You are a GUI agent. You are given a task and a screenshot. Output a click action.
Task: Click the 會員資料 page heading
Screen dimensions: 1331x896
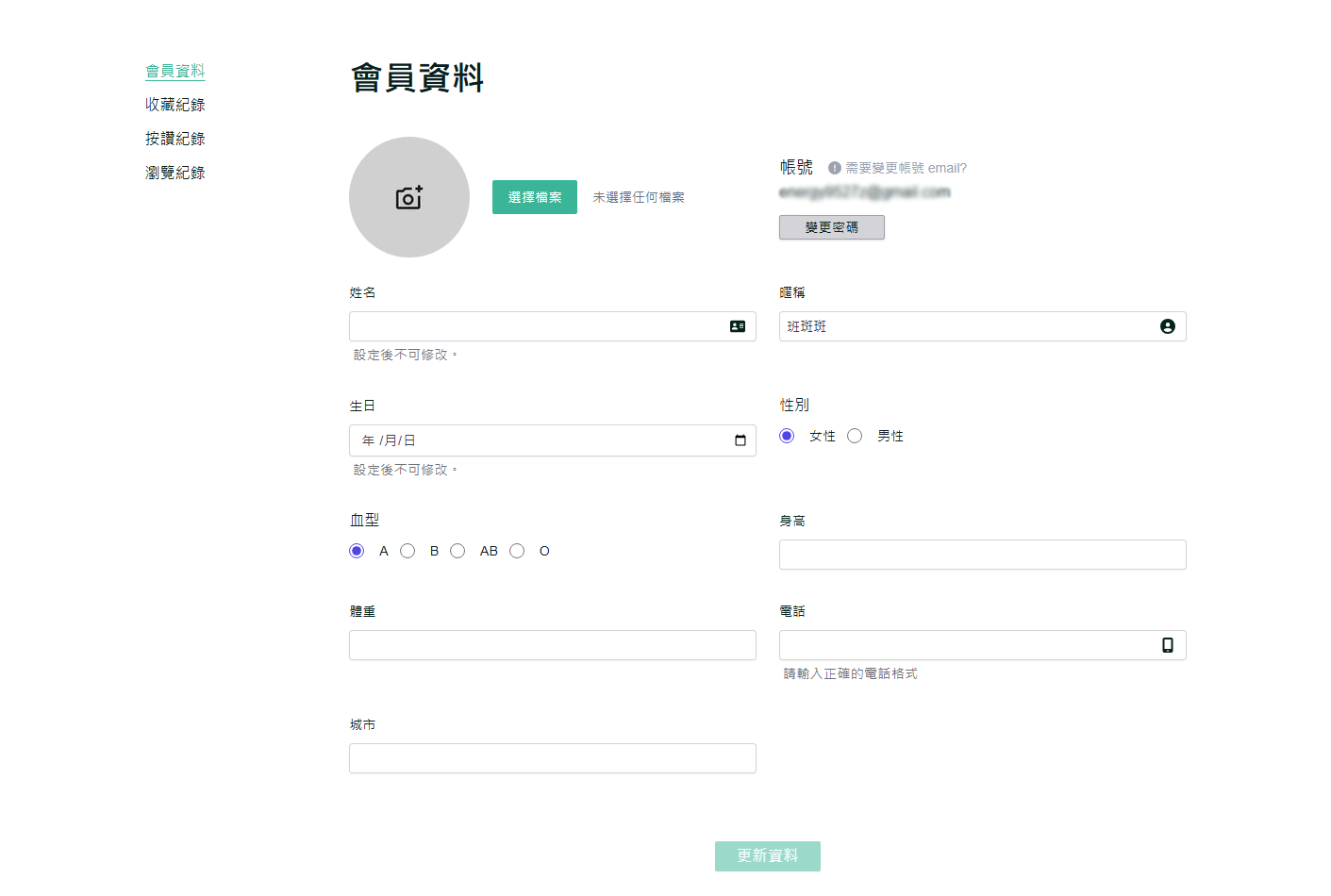click(417, 77)
